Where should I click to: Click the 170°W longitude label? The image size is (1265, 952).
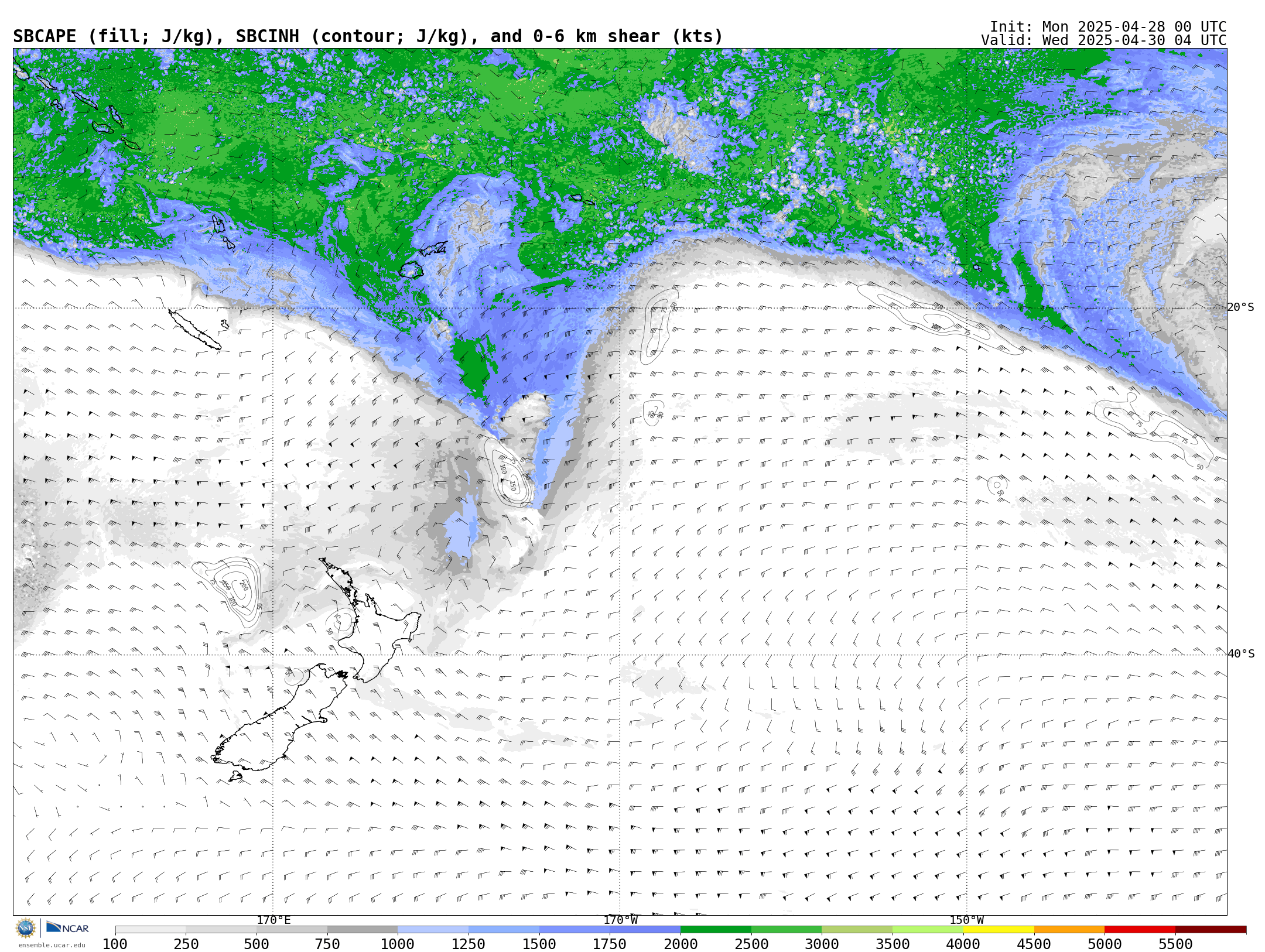tap(621, 920)
